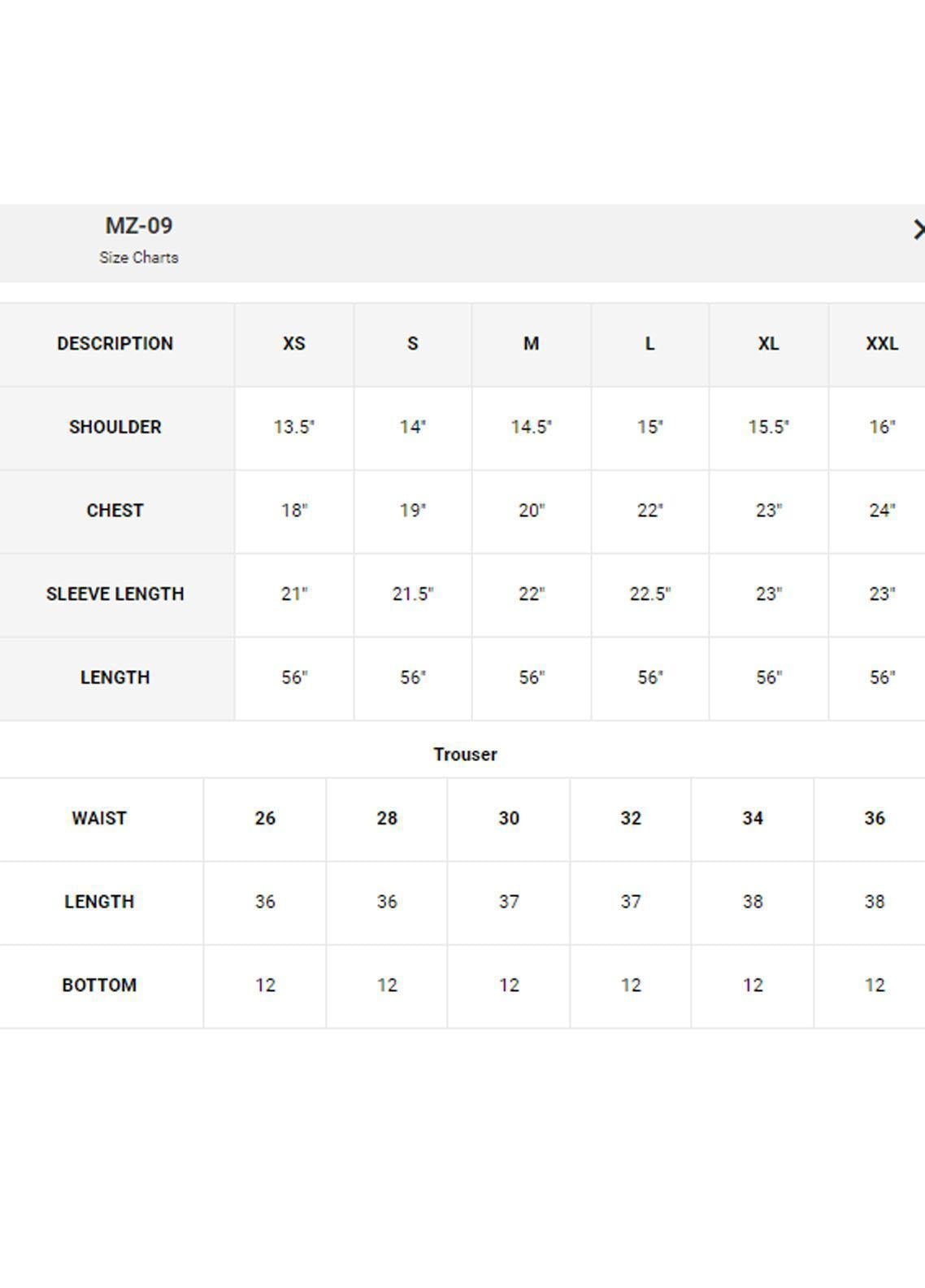Click the MZ-09 title heading
The height and width of the screenshot is (1288, 925).
(139, 225)
